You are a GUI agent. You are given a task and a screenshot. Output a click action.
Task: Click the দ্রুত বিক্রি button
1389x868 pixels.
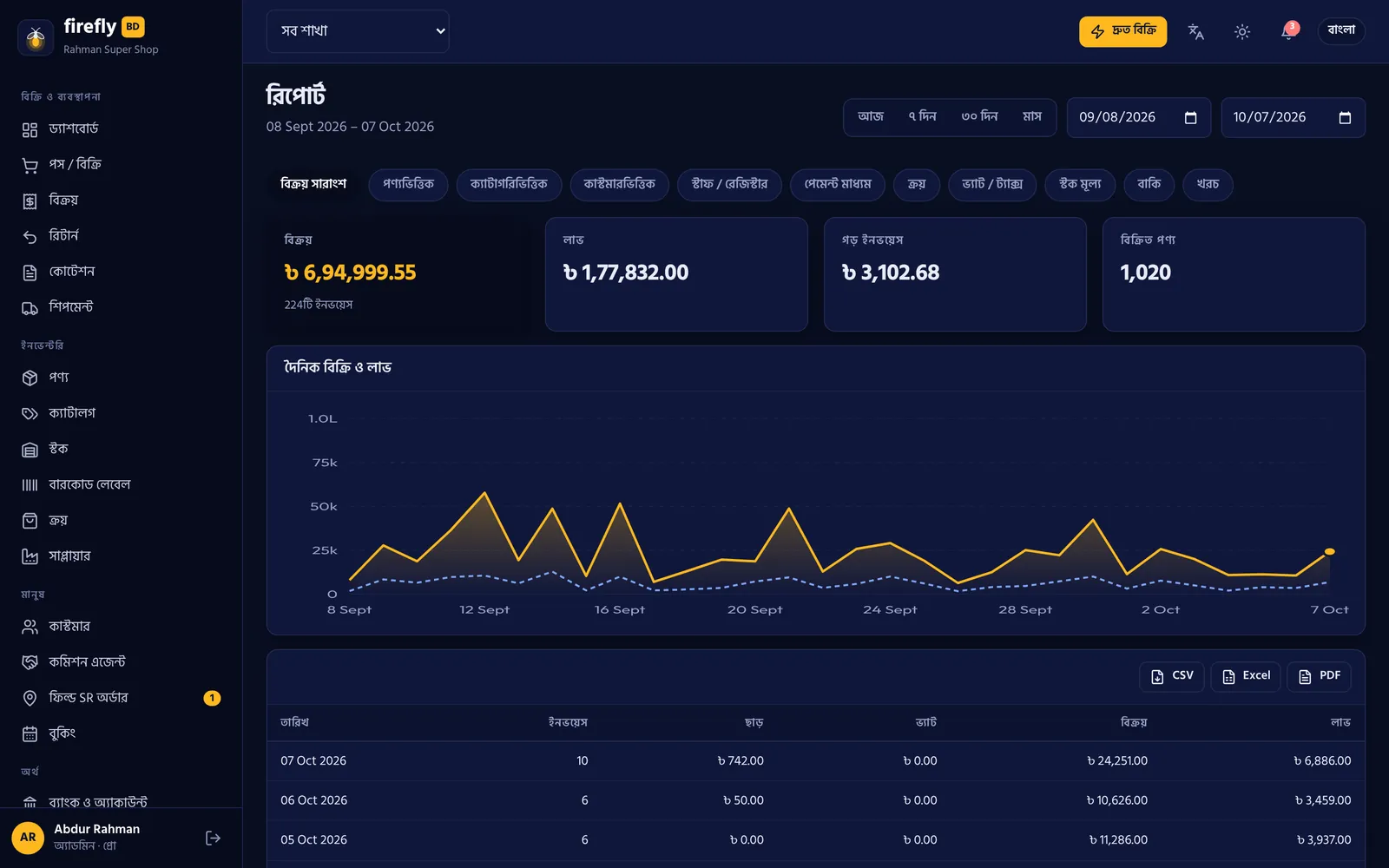coord(1122,31)
